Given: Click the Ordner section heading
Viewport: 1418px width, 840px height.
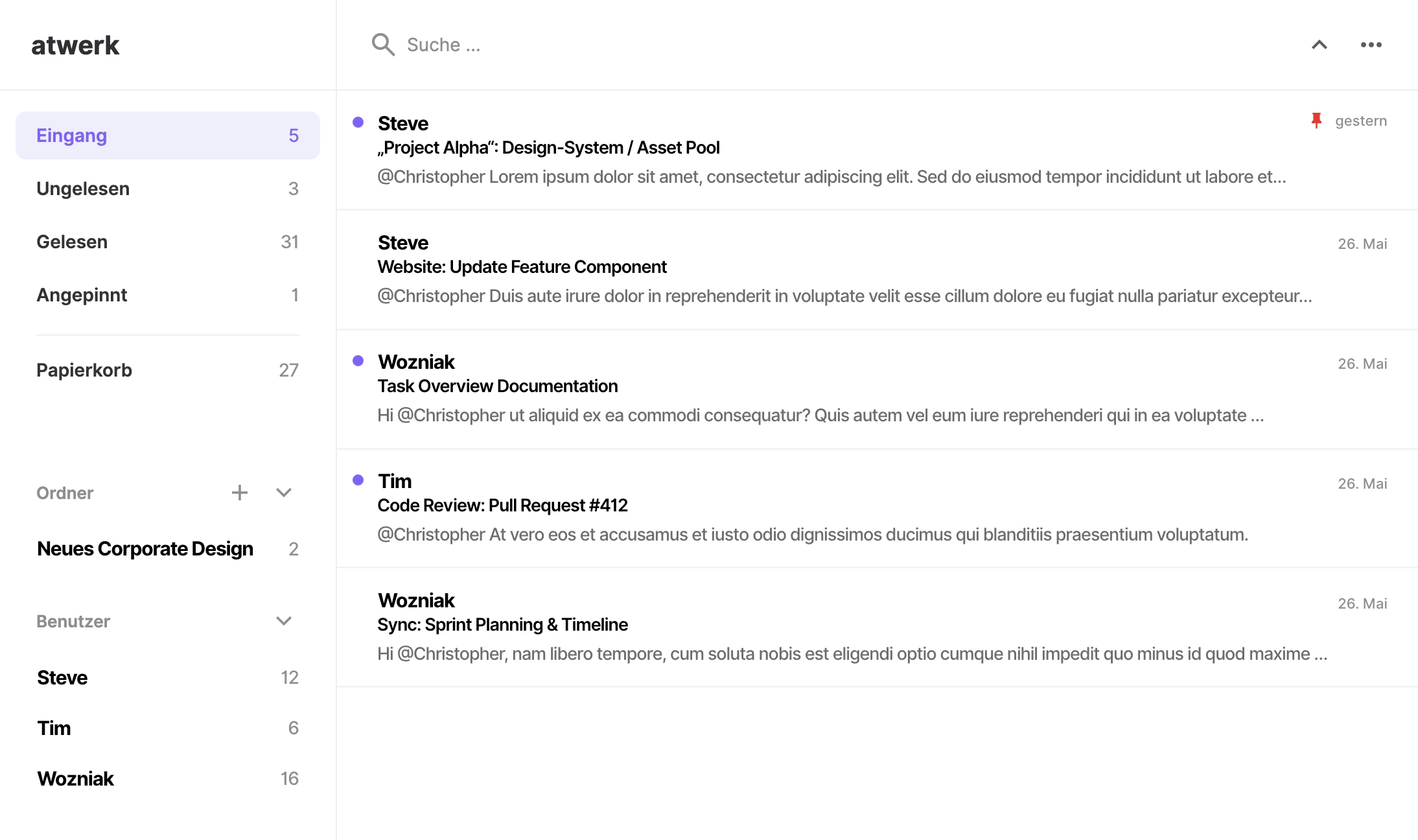Looking at the screenshot, I should (65, 493).
